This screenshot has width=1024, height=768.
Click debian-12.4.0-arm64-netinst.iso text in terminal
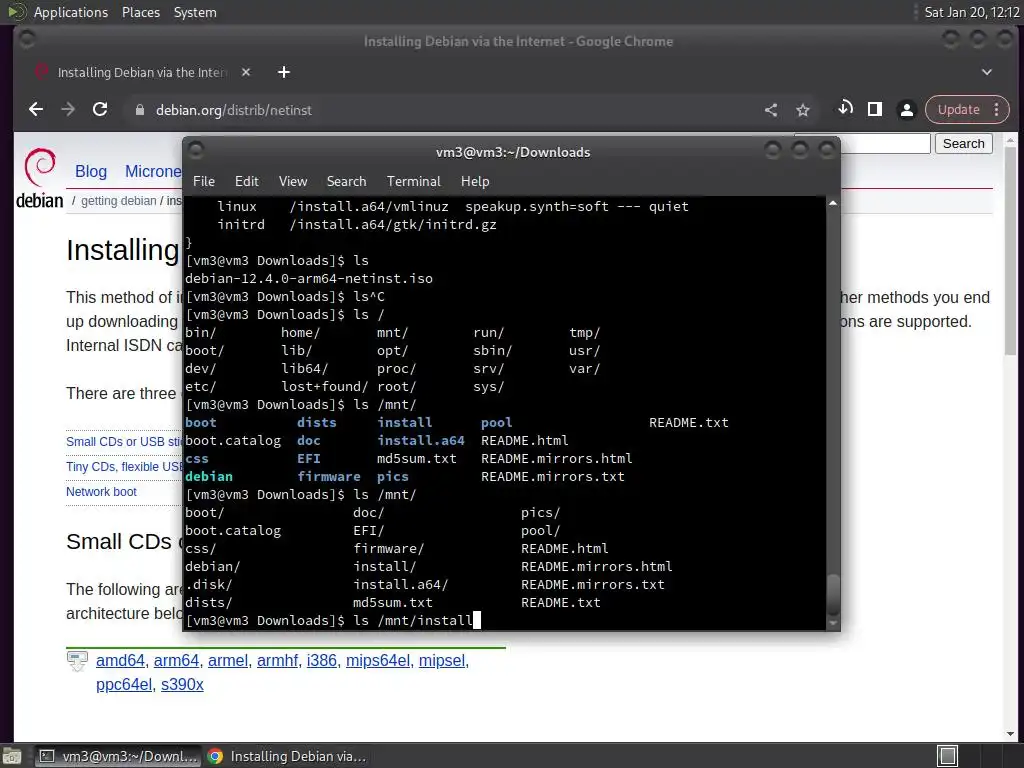point(309,279)
